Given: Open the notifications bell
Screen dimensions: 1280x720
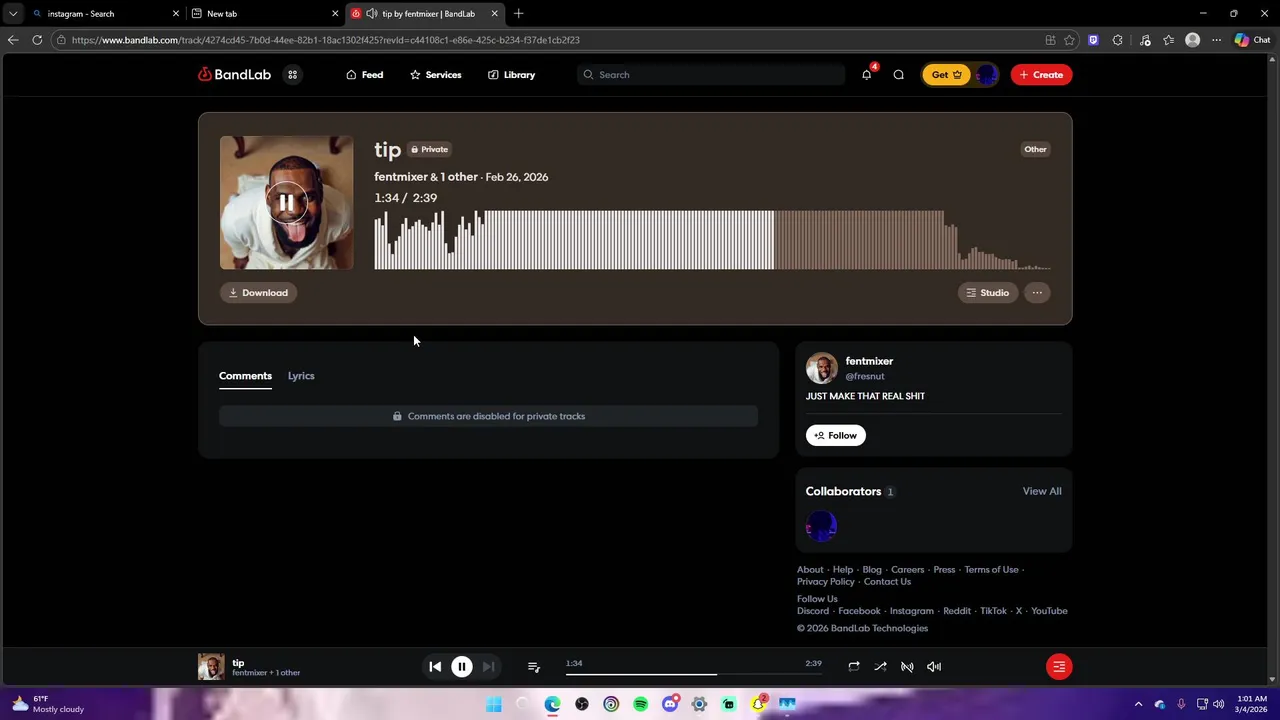Looking at the screenshot, I should coord(866,75).
